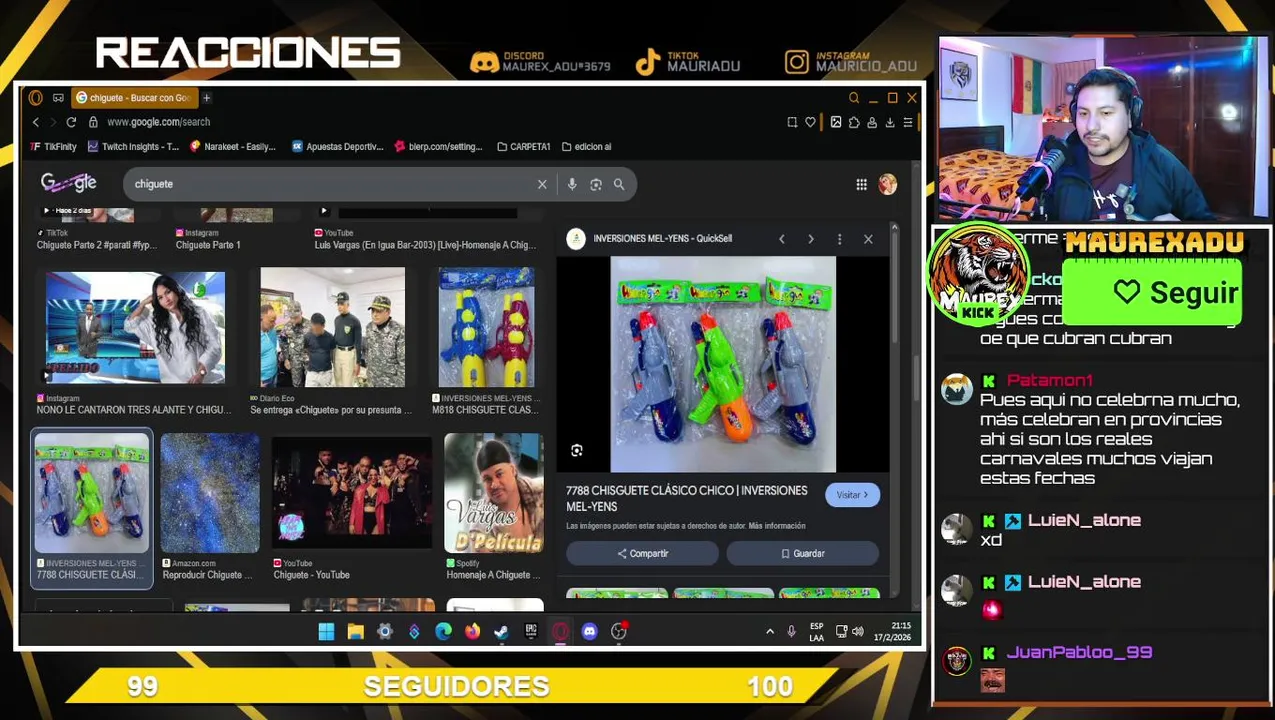Open Twitch Insights bookmark

133,147
